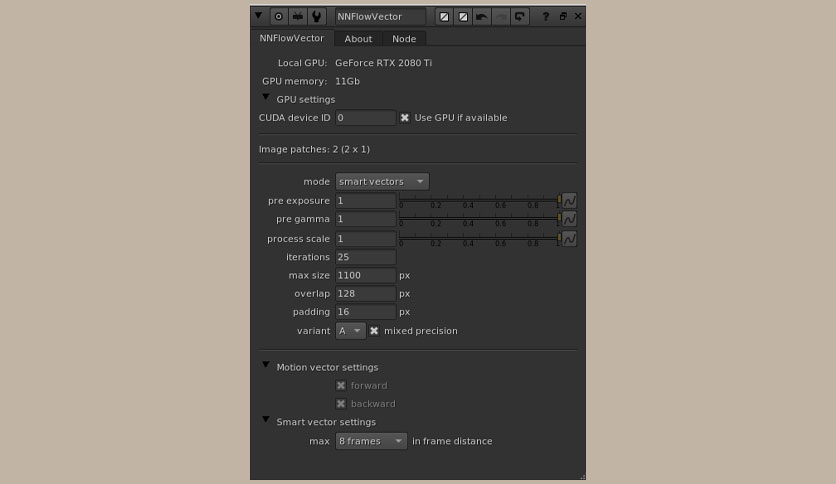
Task: Toggle the forward checkbox
Action: pos(341,385)
